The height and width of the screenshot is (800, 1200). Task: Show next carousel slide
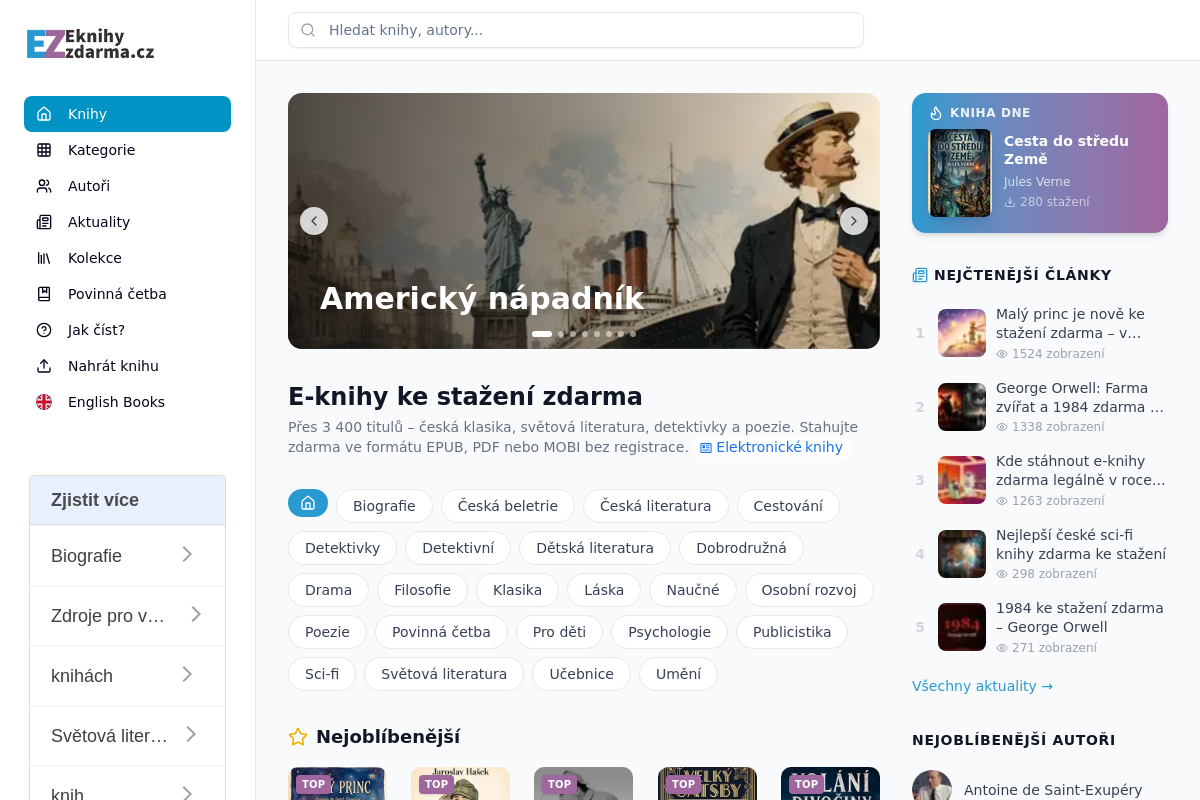tap(854, 221)
